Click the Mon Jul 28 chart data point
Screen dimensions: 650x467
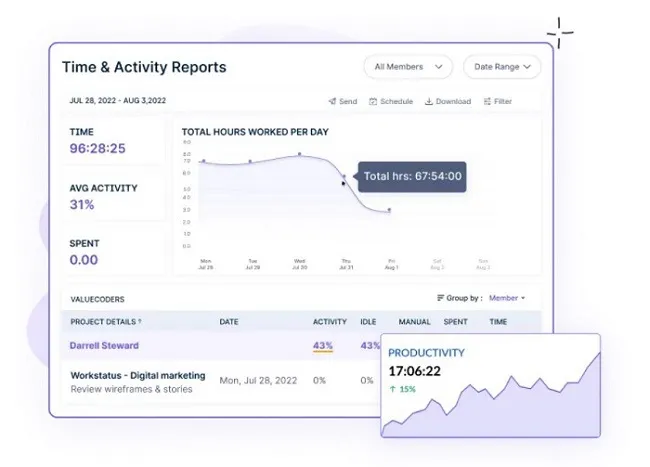pyautogui.click(x=204, y=161)
